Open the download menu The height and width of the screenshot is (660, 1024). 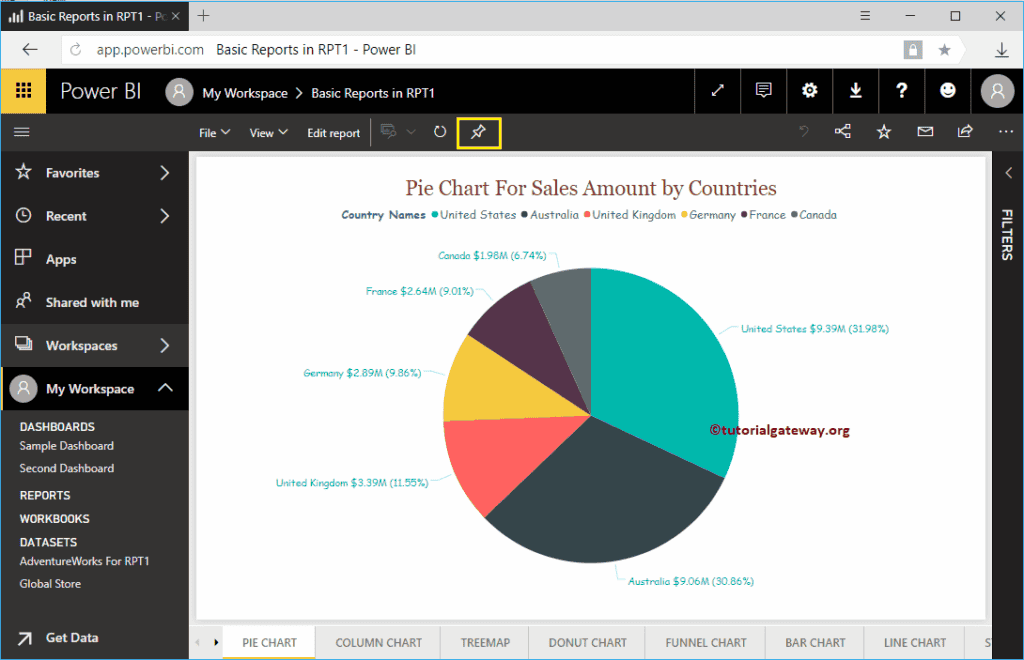pos(855,91)
